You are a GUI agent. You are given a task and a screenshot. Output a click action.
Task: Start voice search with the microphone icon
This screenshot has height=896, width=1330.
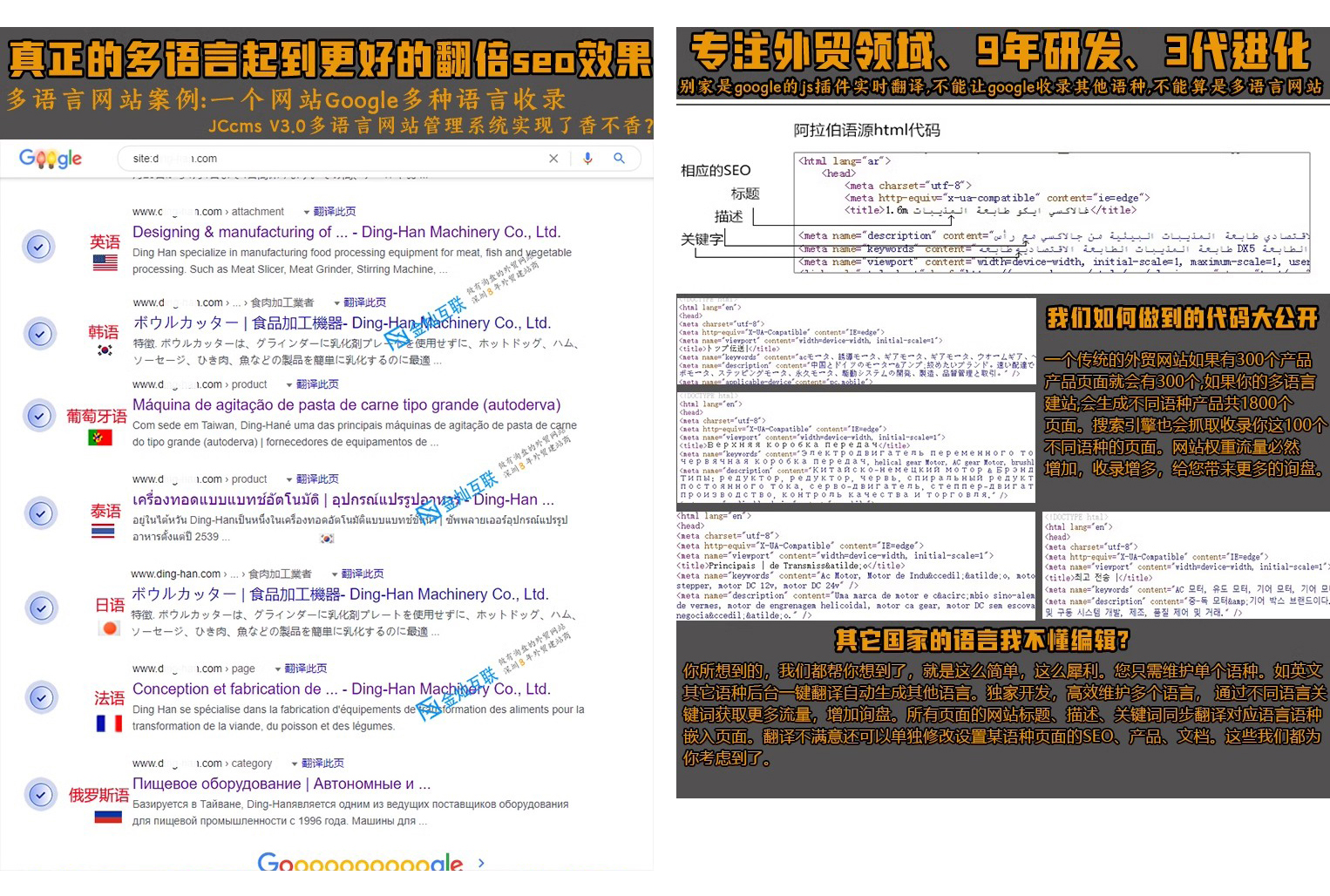coord(587,159)
